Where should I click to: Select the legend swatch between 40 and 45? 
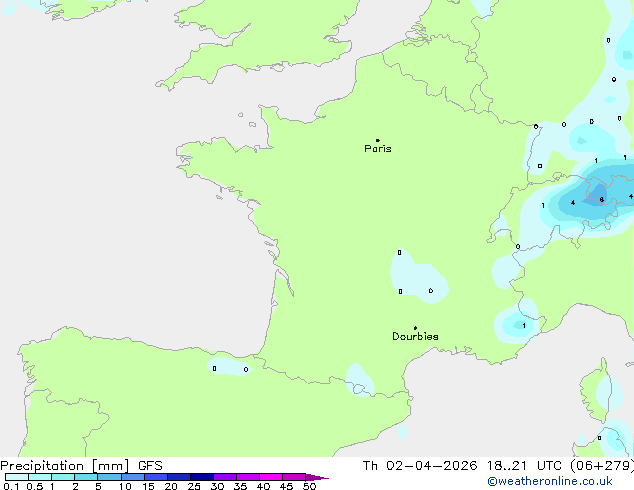271,477
